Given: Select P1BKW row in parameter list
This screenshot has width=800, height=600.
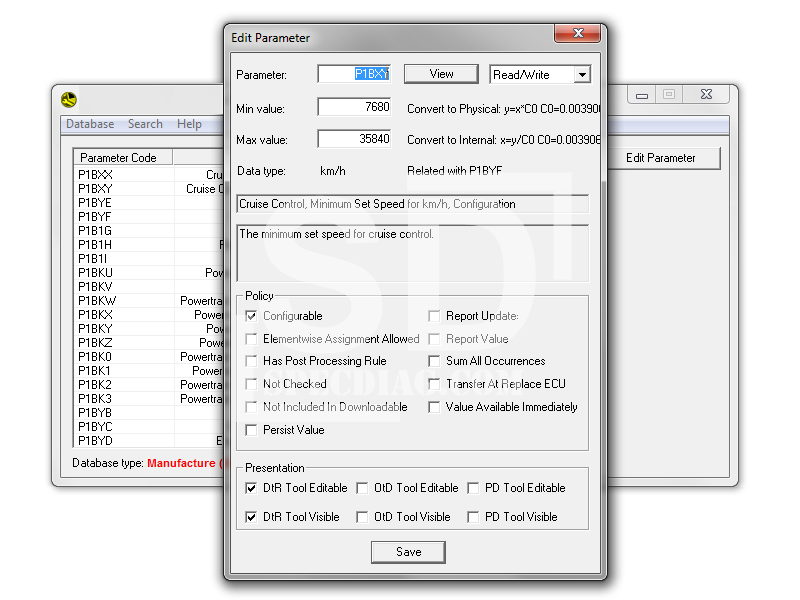Looking at the screenshot, I should click(x=97, y=301).
